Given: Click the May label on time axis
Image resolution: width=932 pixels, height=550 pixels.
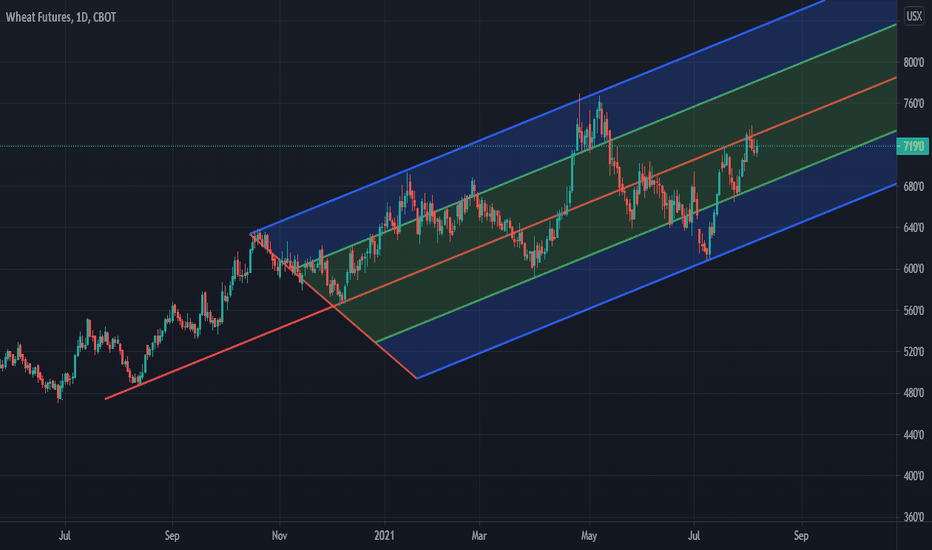Looking at the screenshot, I should click(588, 536).
